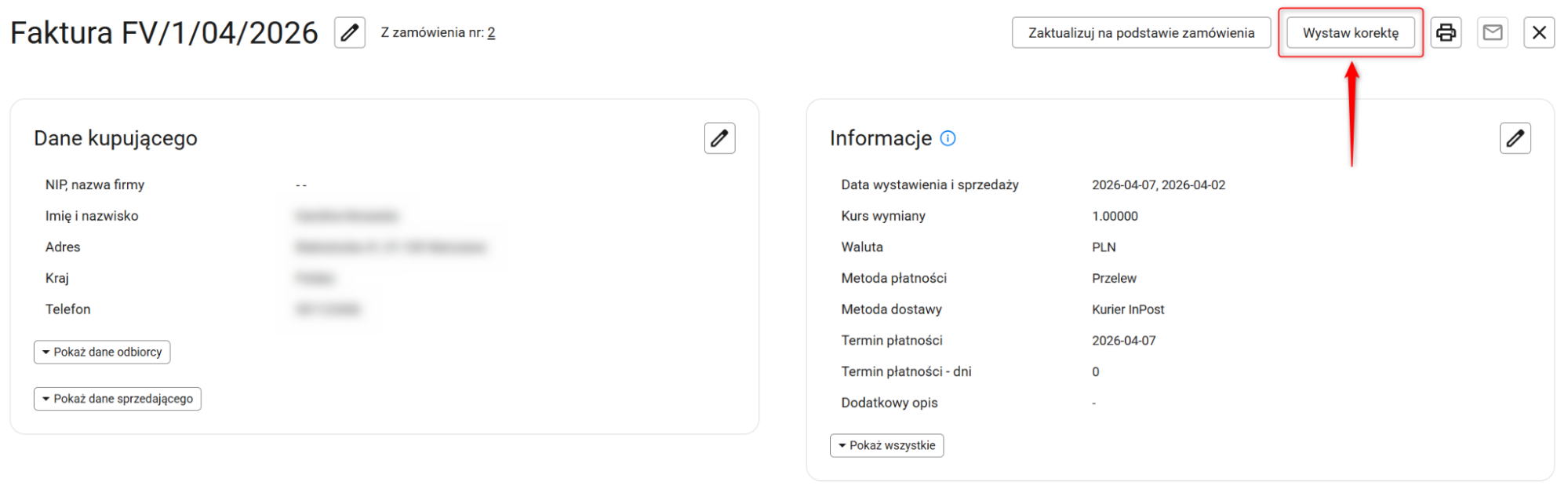This screenshot has height=497, width=1568.
Task: Click the blue info icon next to Informacje
Action: (948, 139)
